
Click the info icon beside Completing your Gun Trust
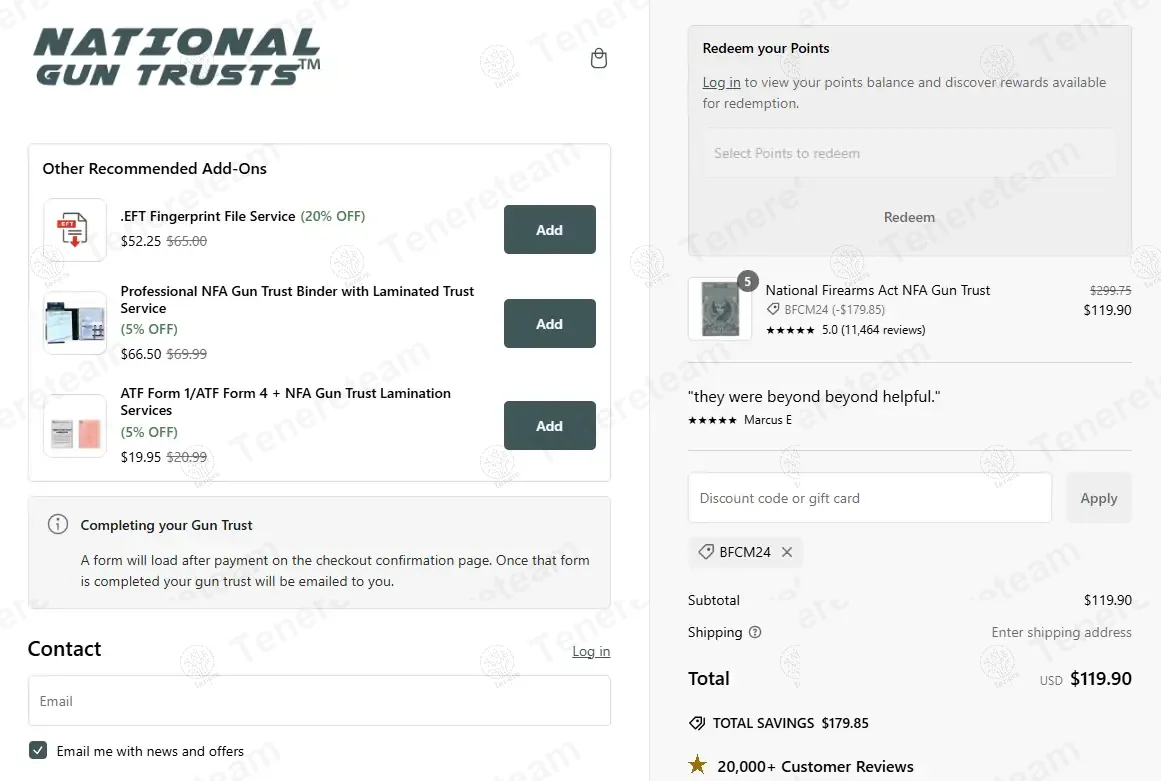tap(58, 524)
